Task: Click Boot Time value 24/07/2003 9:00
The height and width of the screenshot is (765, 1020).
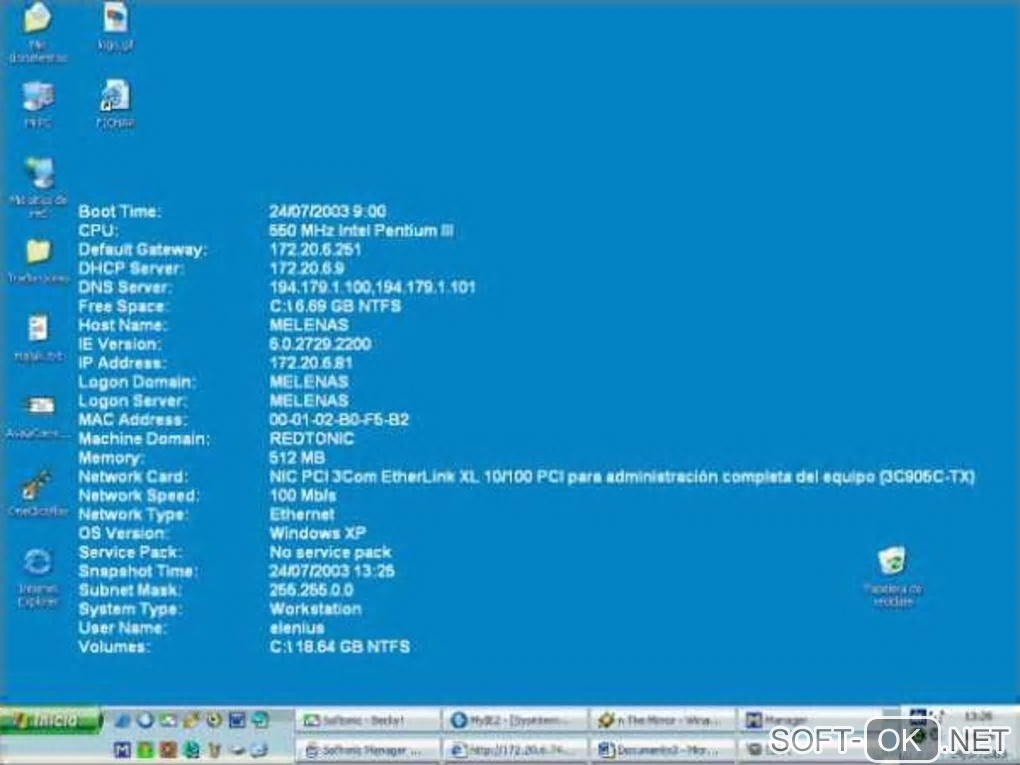Action: click(327, 211)
